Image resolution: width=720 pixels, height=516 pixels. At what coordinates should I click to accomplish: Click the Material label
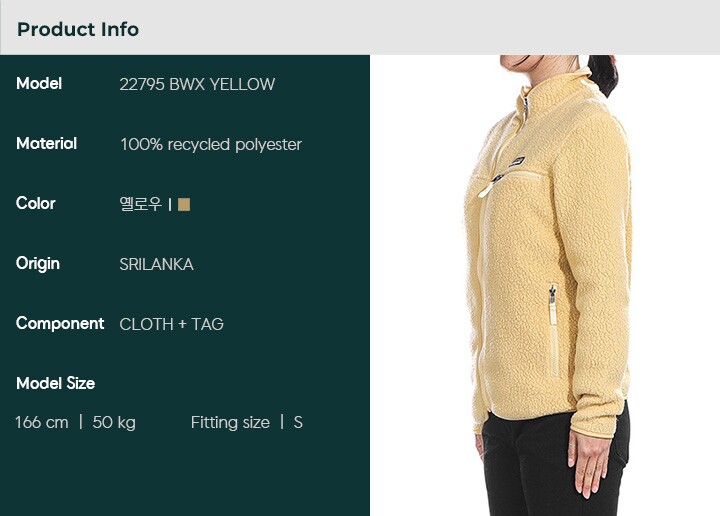(46, 143)
